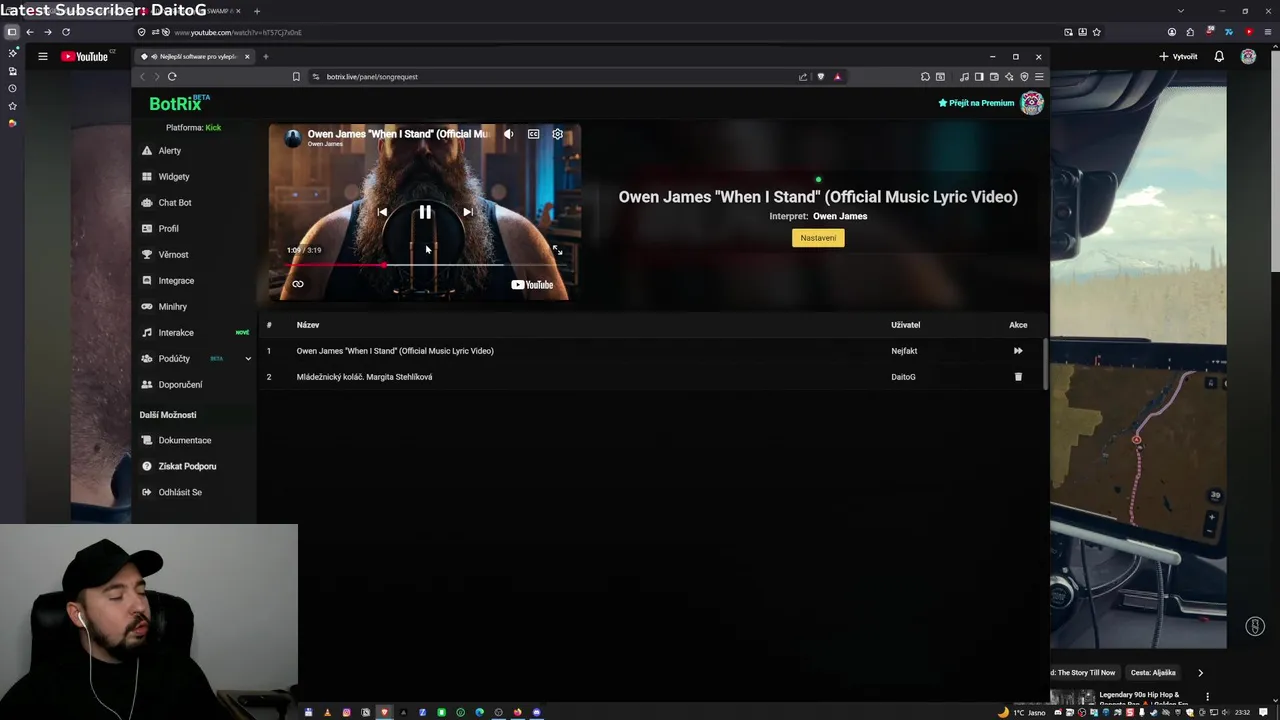The width and height of the screenshot is (1280, 720).
Task: Open background browser tab list chevron
Action: click(1181, 11)
